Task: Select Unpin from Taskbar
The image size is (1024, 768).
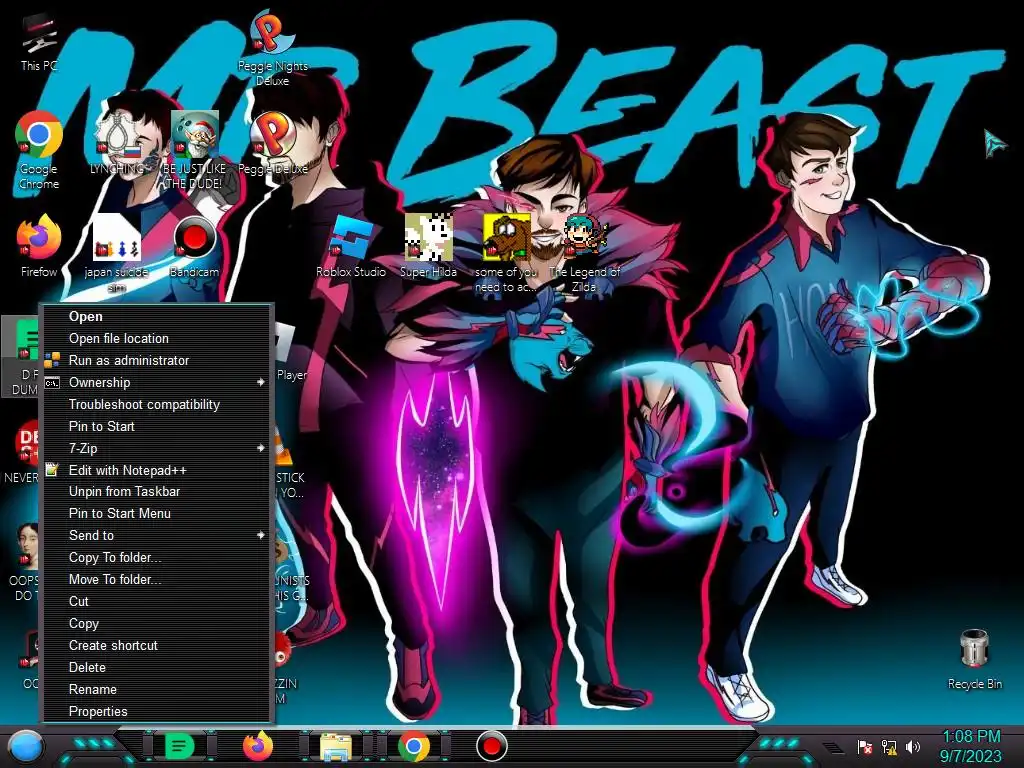Action: [x=156, y=492]
